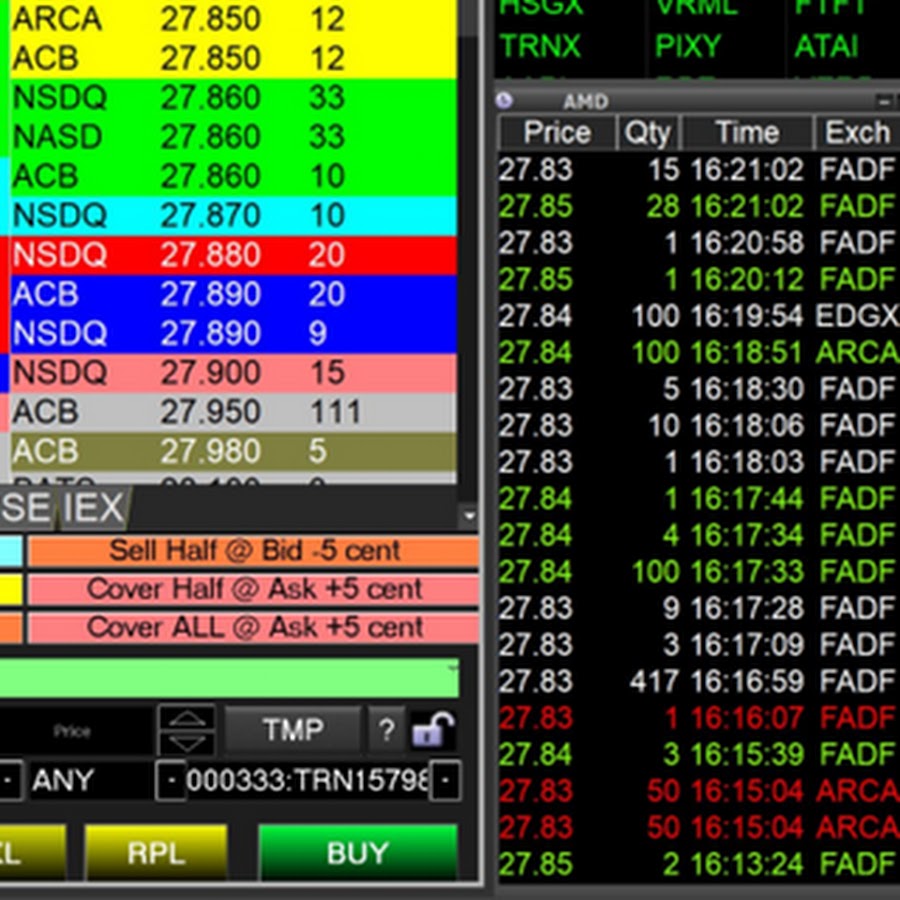900x900 pixels.
Task: Click Sell Half @ Bid -5 cent hotkey
Action: tap(253, 551)
